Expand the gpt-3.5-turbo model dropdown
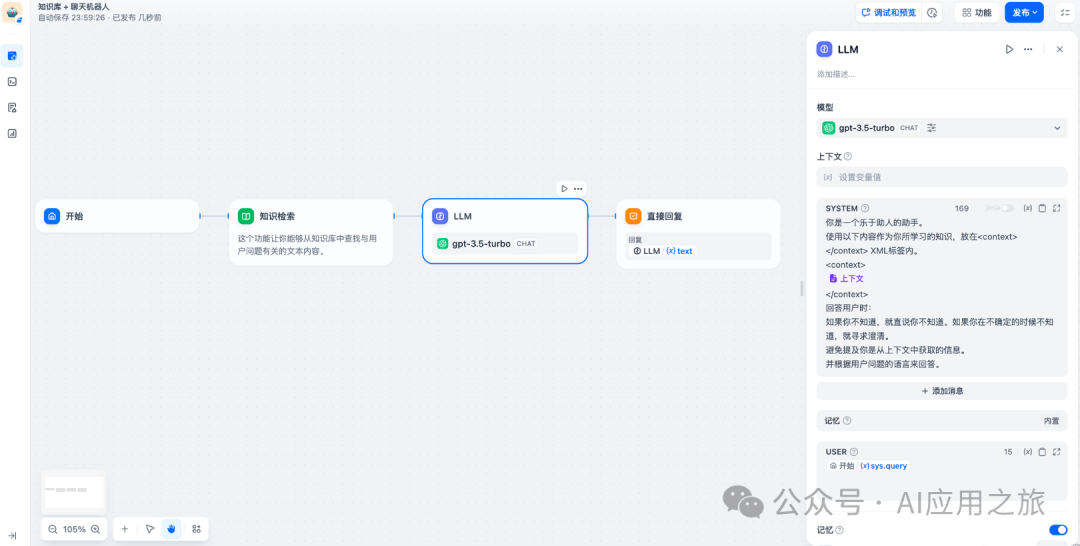The height and width of the screenshot is (546, 1080). click(x=942, y=128)
